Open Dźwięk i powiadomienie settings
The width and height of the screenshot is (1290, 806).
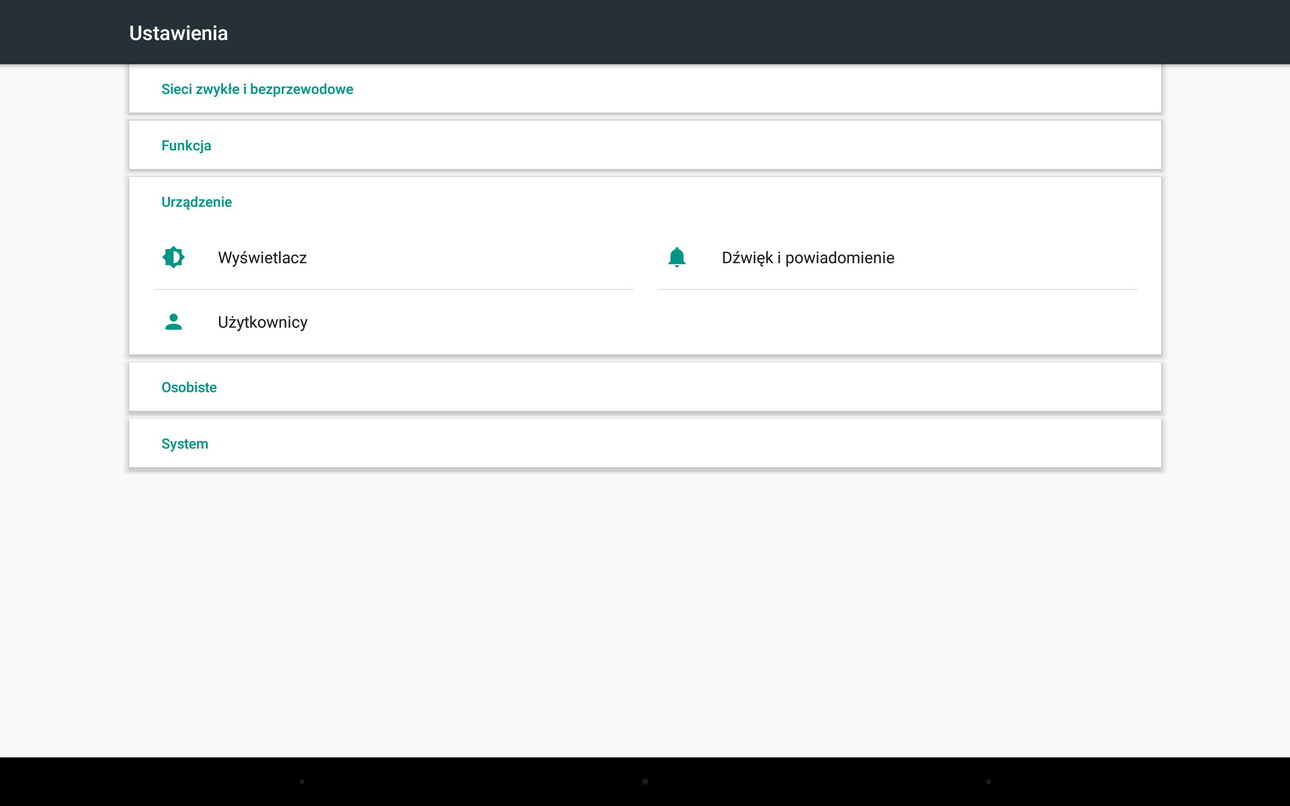[808, 258]
